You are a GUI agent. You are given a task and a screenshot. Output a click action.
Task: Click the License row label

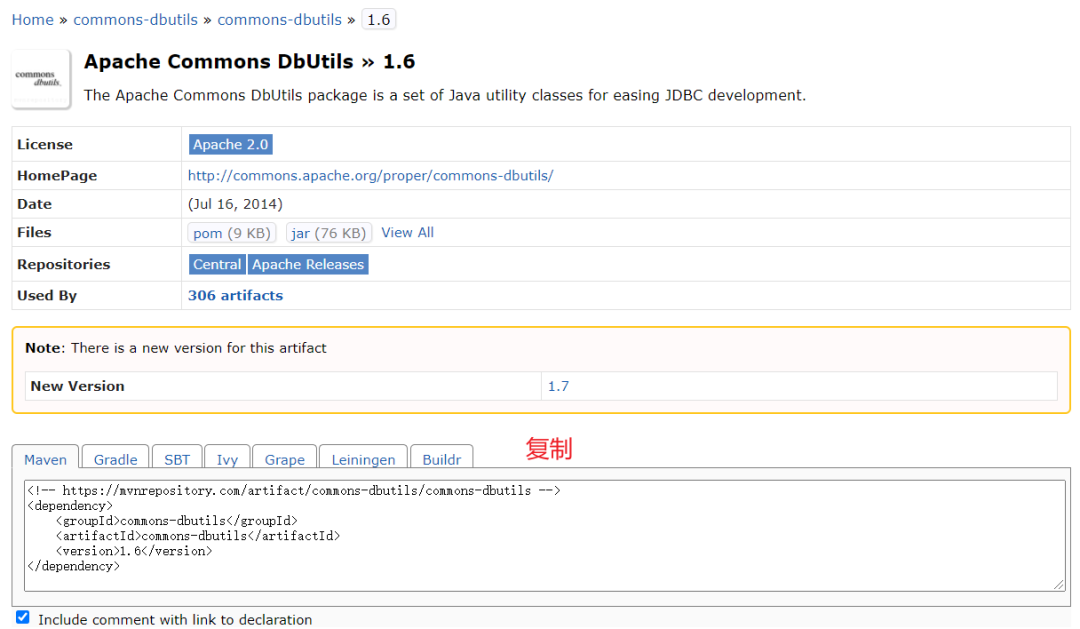click(45, 145)
